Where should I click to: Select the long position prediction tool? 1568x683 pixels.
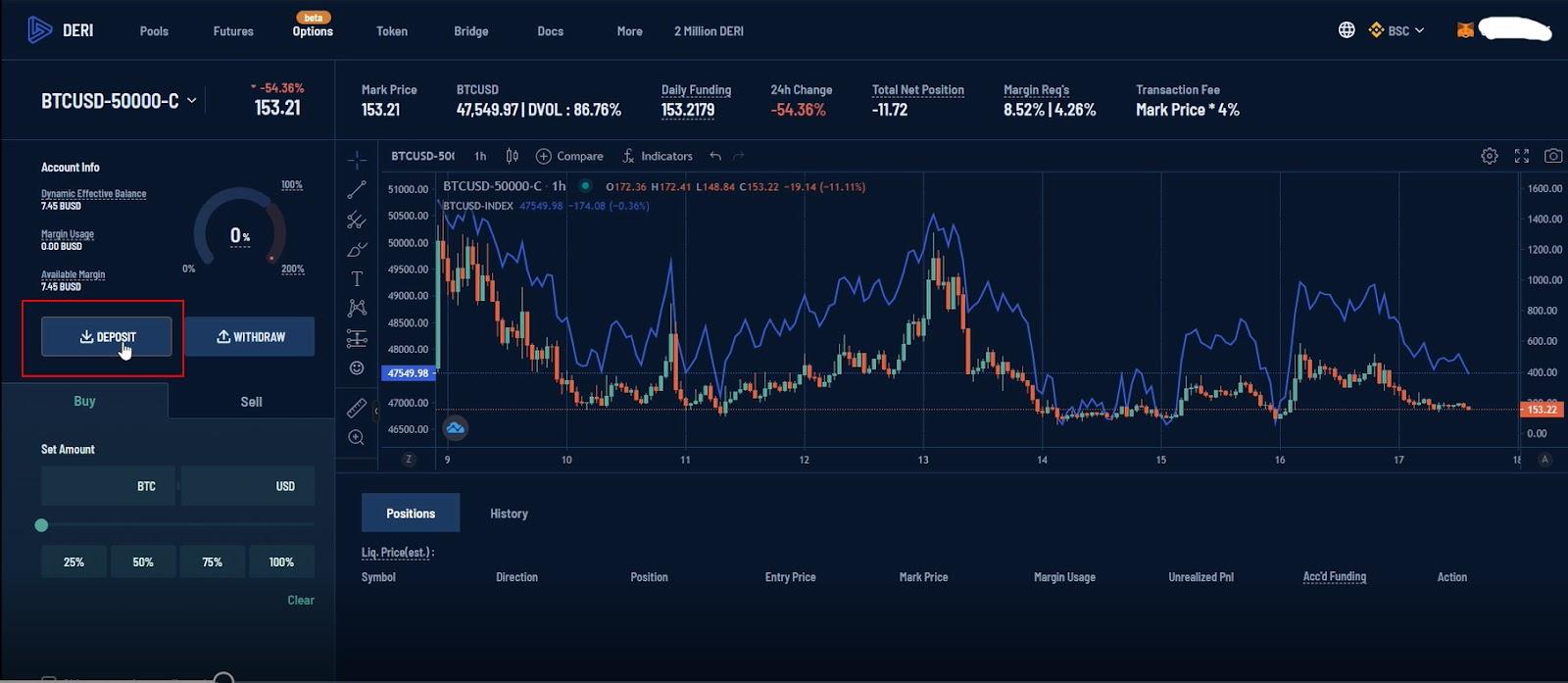tap(357, 339)
